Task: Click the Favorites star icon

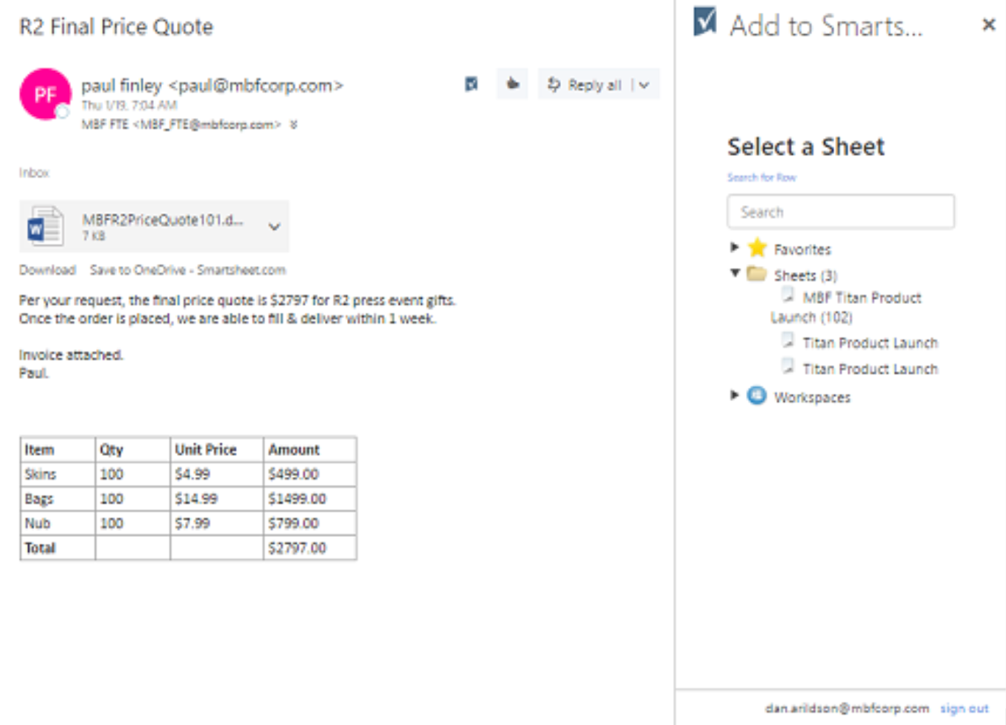Action: (x=758, y=248)
